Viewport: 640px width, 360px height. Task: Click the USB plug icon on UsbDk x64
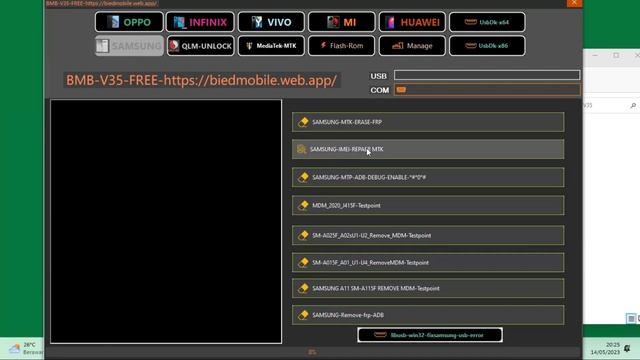[x=471, y=22]
